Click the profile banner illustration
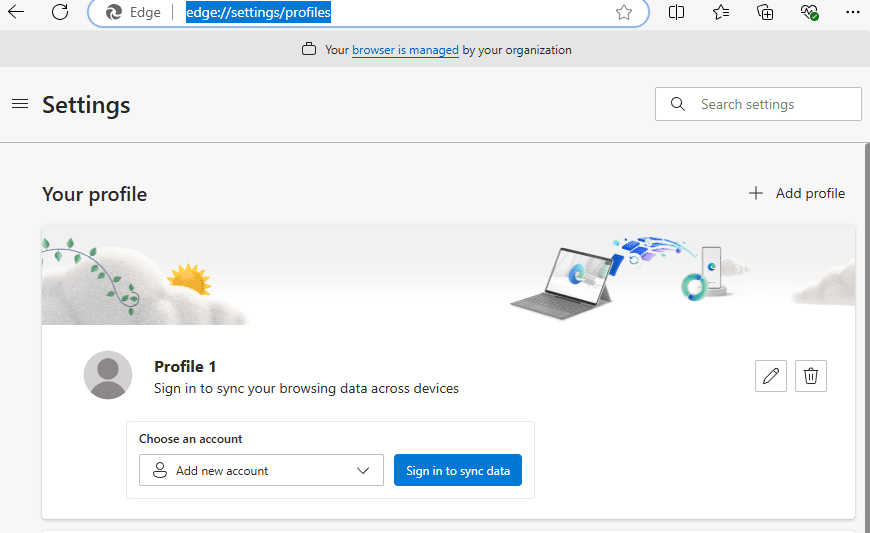 click(448, 275)
